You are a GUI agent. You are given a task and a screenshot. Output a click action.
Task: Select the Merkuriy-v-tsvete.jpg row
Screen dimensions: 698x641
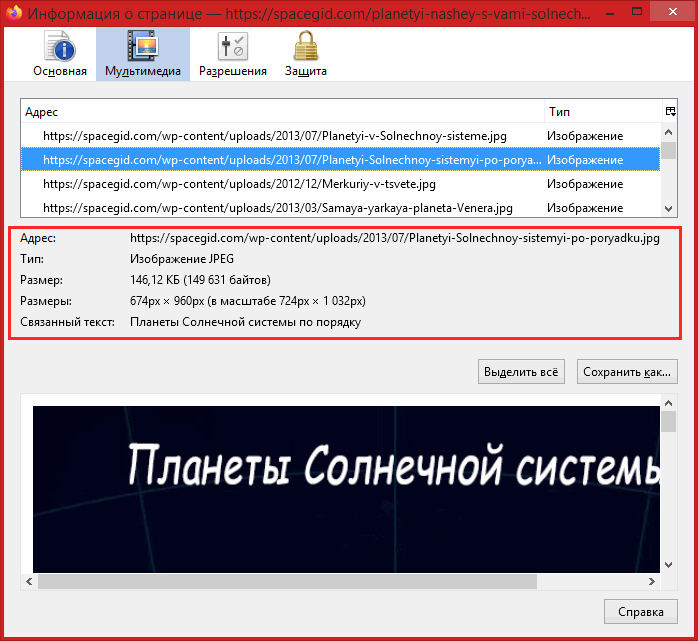point(340,184)
